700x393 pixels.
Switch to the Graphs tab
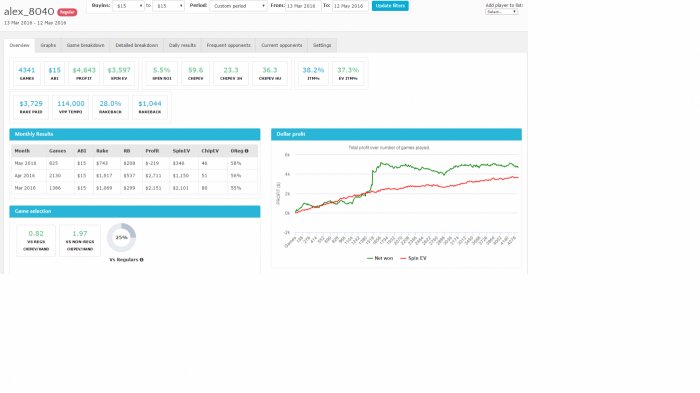48,45
